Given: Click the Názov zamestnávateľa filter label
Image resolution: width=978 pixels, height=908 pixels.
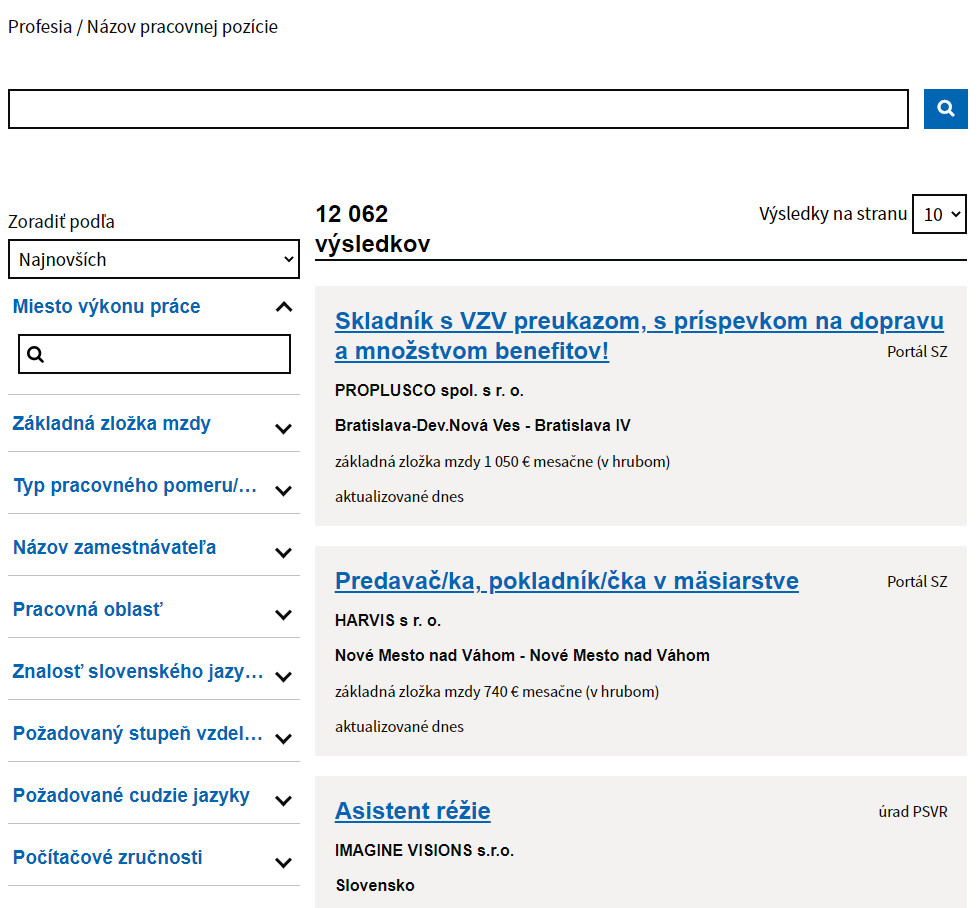Looking at the screenshot, I should click(115, 547).
